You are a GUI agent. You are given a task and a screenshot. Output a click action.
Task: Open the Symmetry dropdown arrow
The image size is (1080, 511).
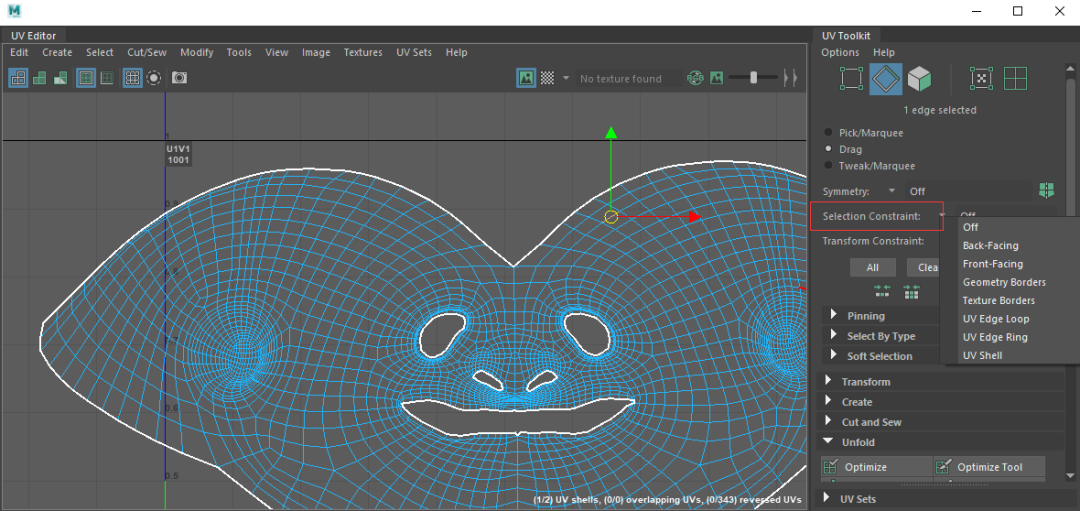coord(891,191)
